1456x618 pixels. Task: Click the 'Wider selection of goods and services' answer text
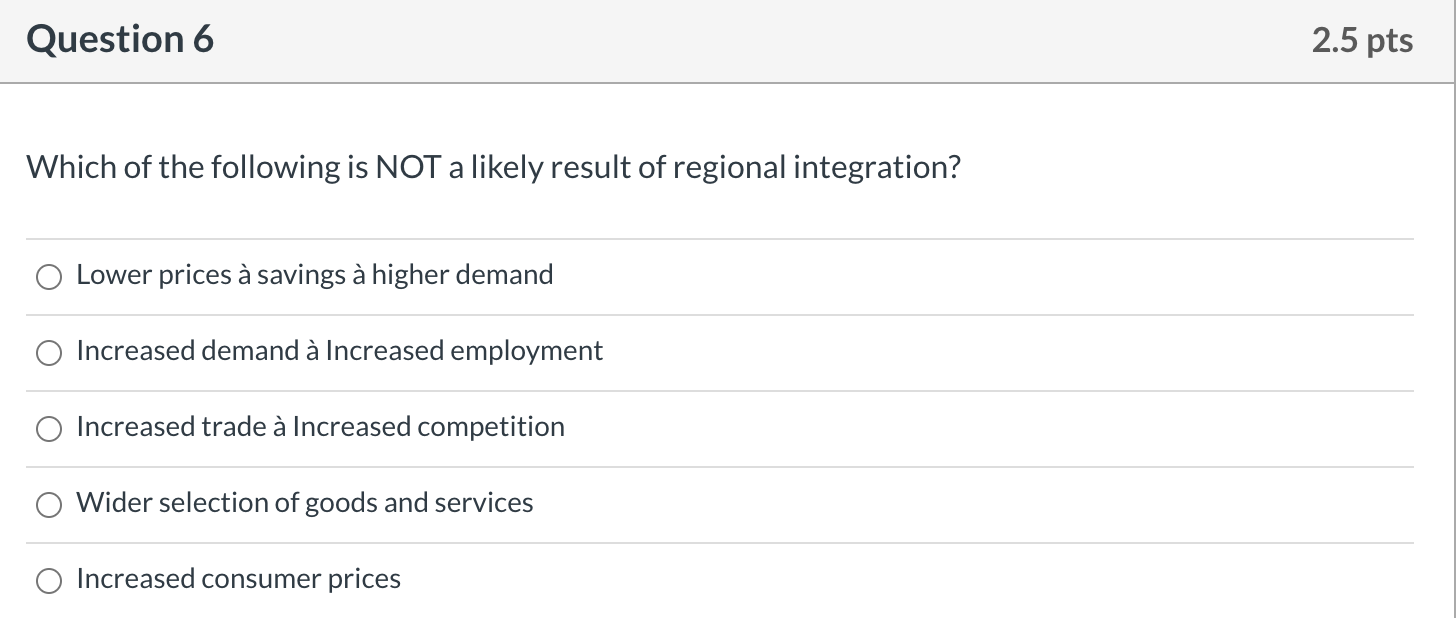[304, 503]
